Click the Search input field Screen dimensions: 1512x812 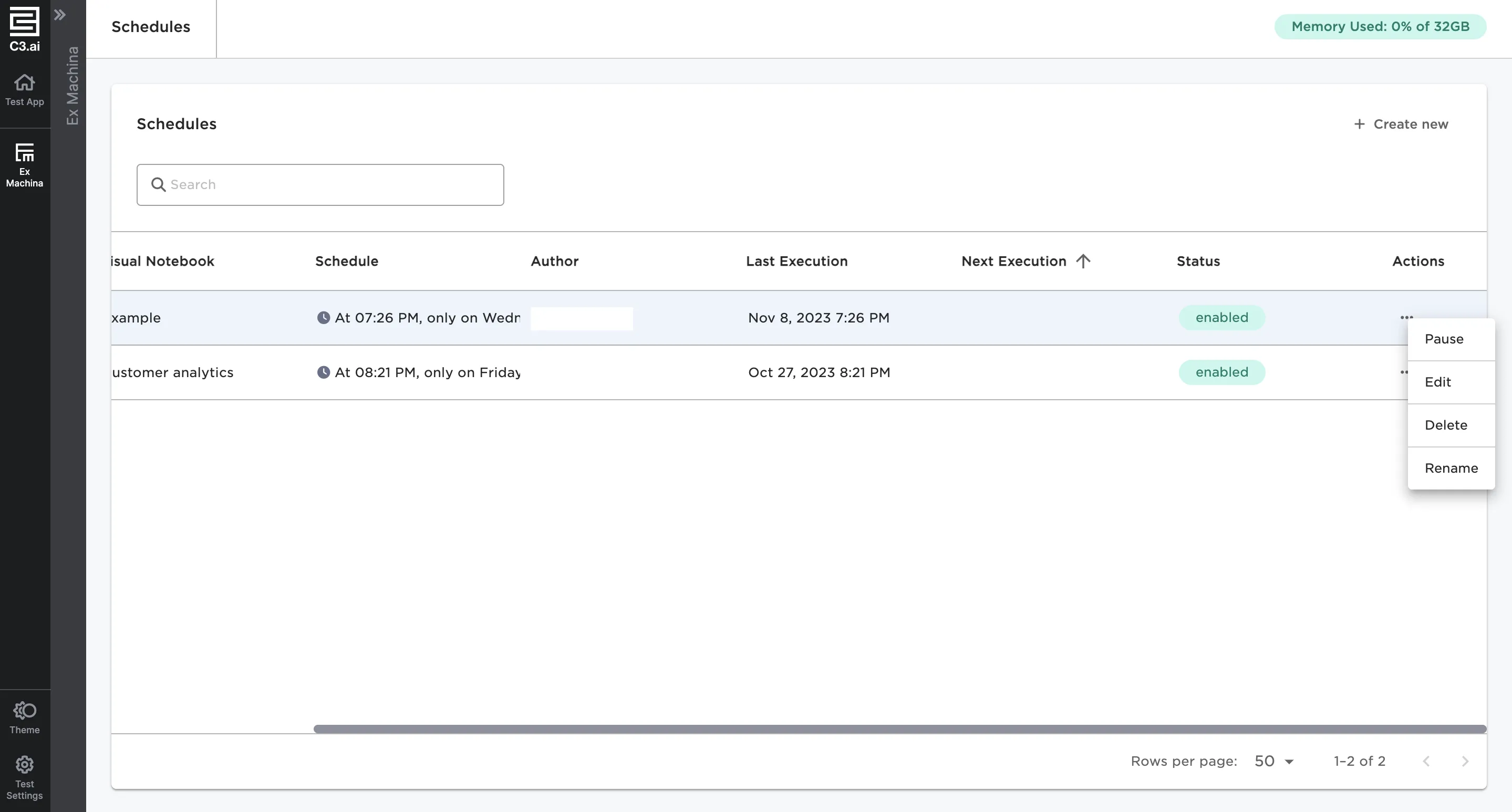click(x=320, y=185)
